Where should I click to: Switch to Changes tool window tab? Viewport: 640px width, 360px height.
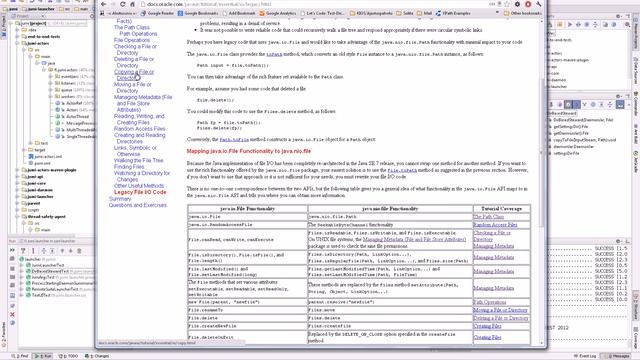coord(97,356)
